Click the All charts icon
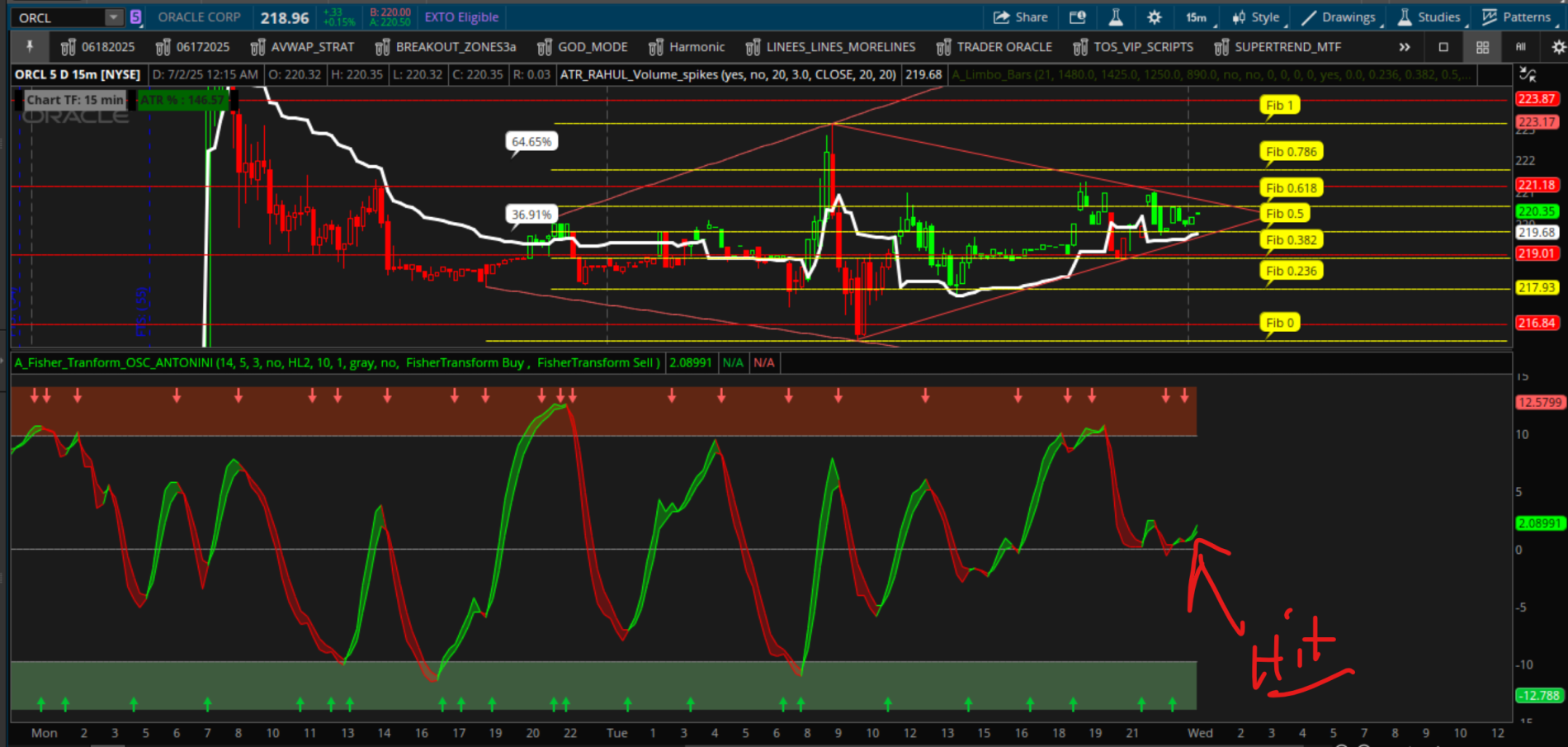The width and height of the screenshot is (1568, 747). click(1521, 47)
